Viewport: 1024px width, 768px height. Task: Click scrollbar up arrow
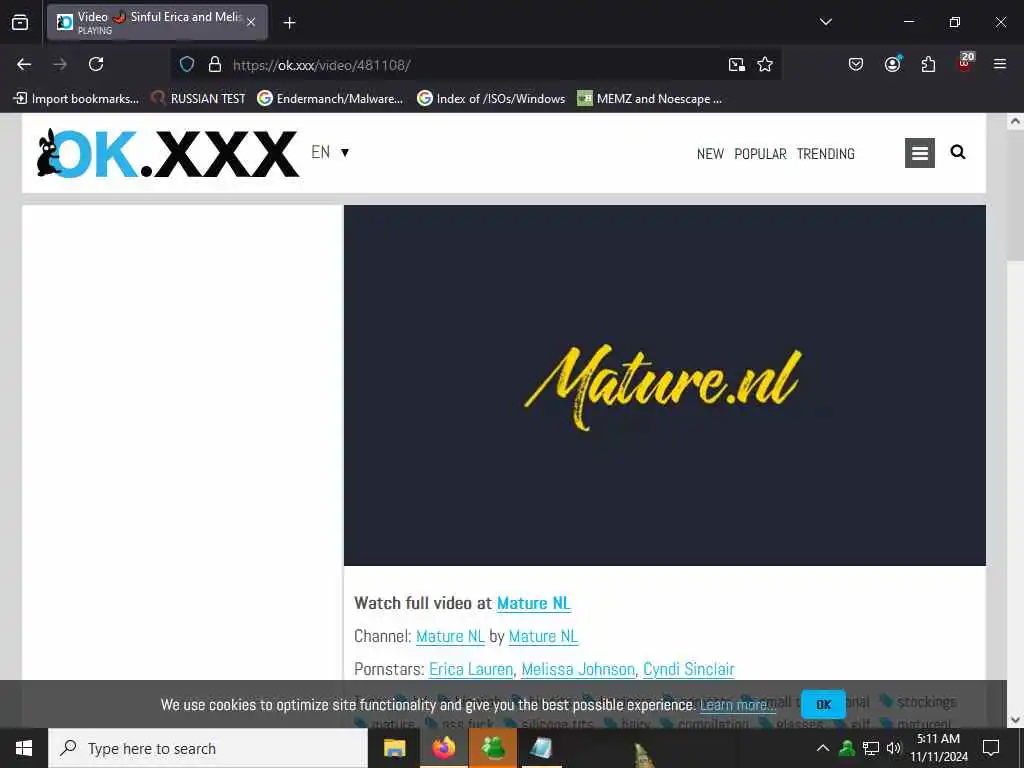click(1015, 121)
